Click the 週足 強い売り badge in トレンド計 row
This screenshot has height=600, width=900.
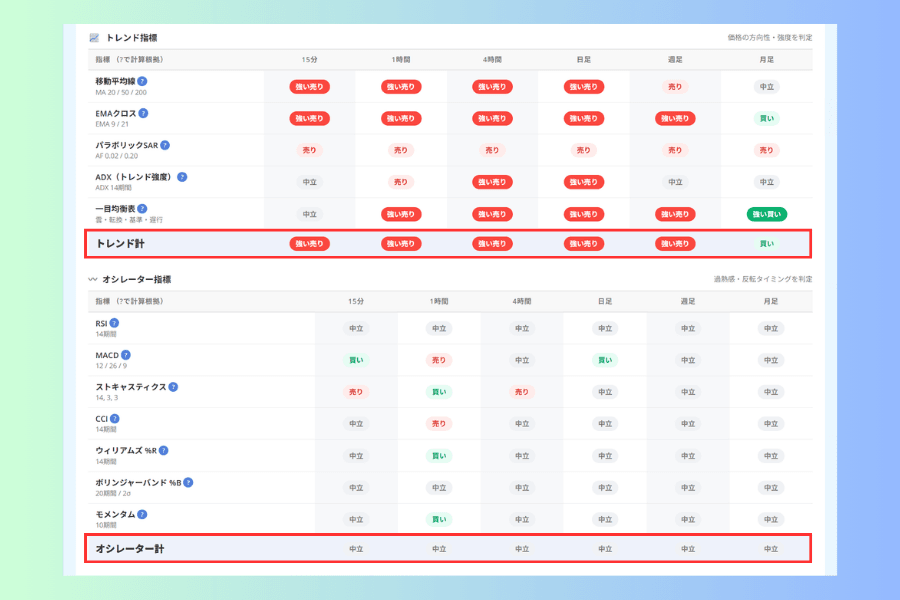675,244
